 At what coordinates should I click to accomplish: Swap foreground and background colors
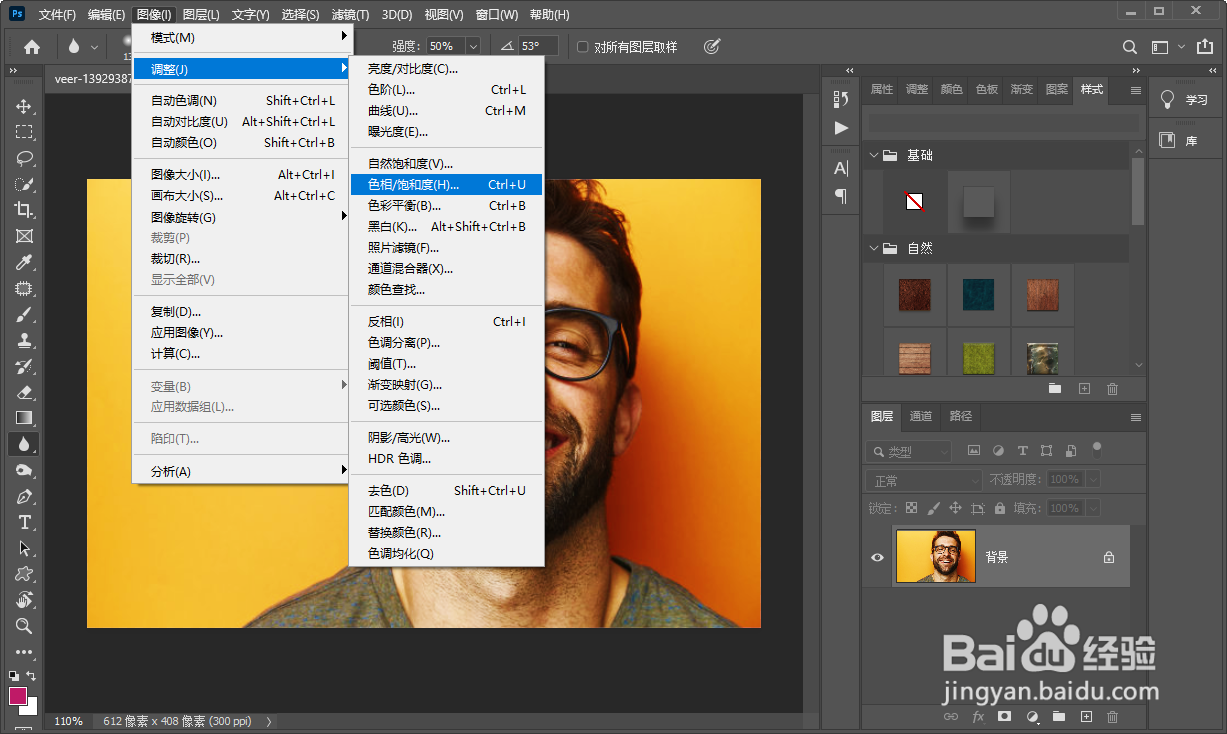31,677
